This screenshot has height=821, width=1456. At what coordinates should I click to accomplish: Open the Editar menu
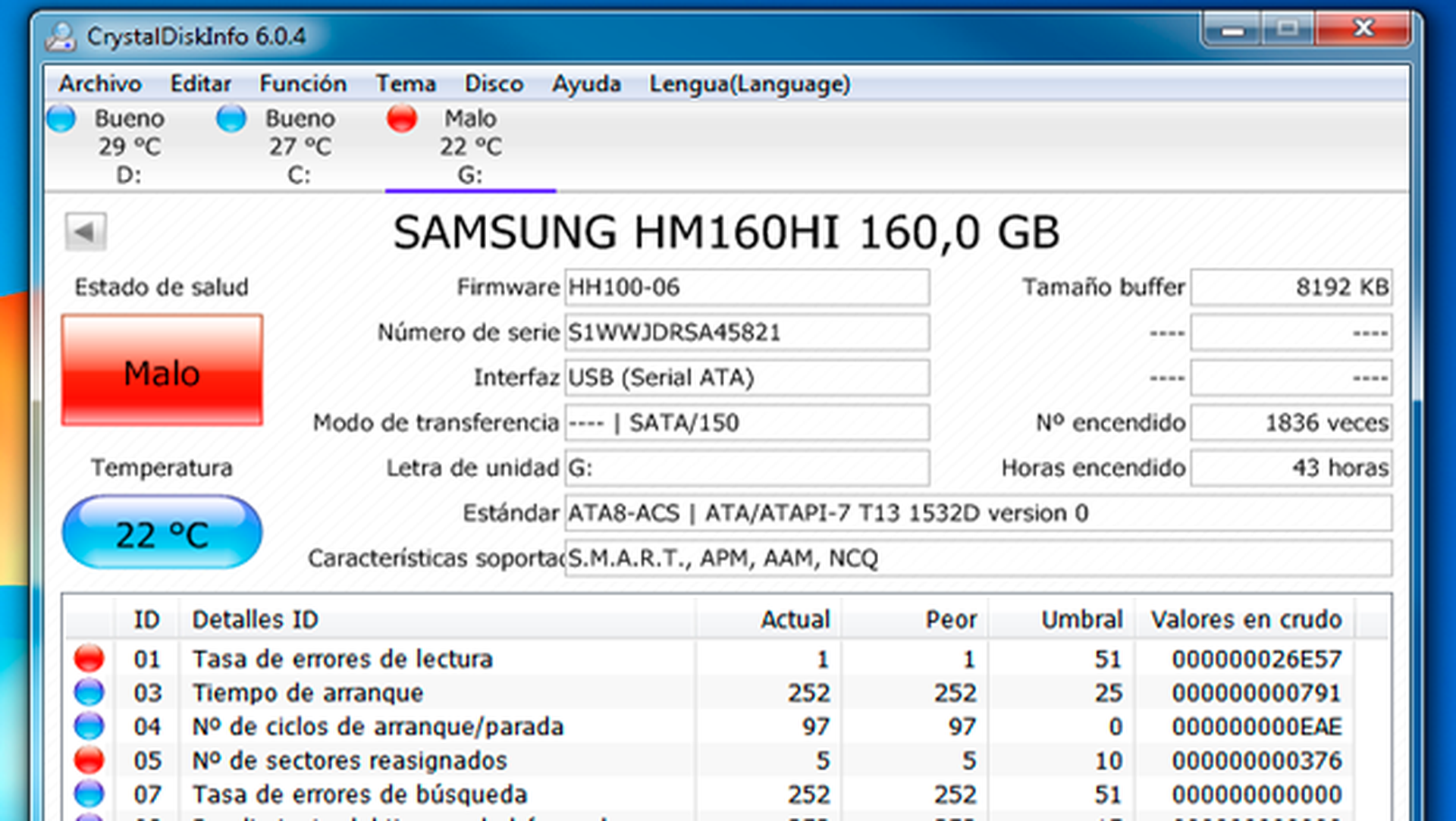(200, 83)
